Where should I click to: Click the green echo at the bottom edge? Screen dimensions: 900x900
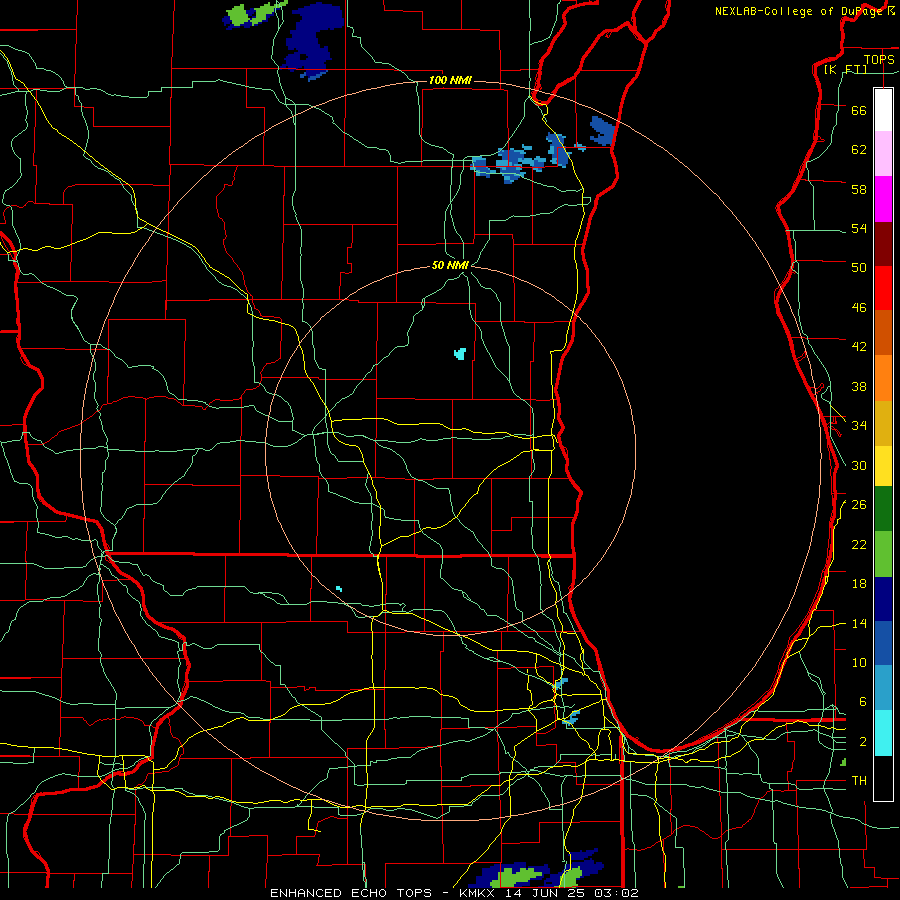tap(517, 876)
